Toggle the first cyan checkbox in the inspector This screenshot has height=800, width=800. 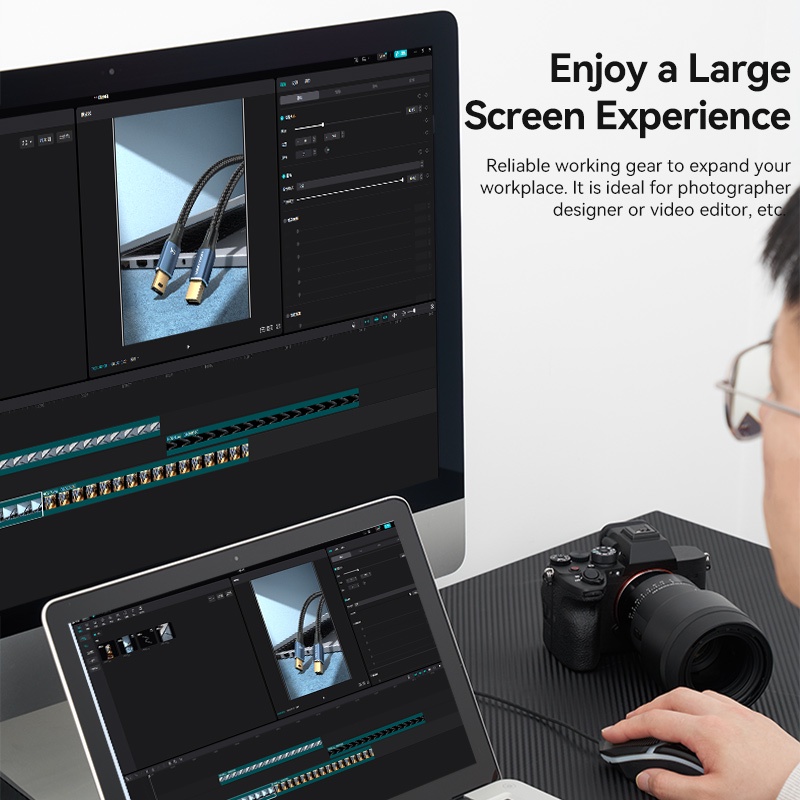click(284, 119)
